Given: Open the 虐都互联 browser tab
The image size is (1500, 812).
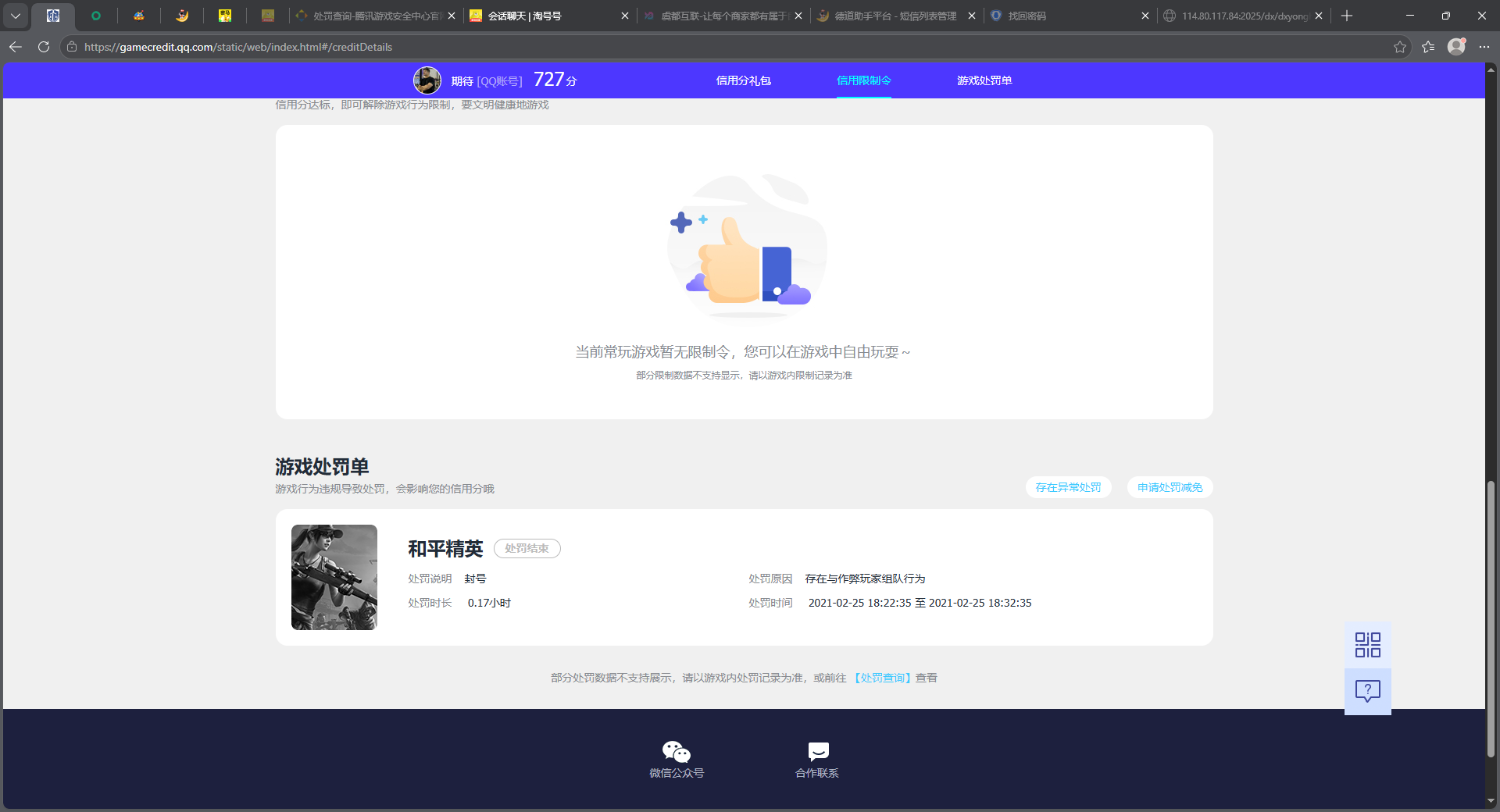Looking at the screenshot, I should [x=723, y=16].
